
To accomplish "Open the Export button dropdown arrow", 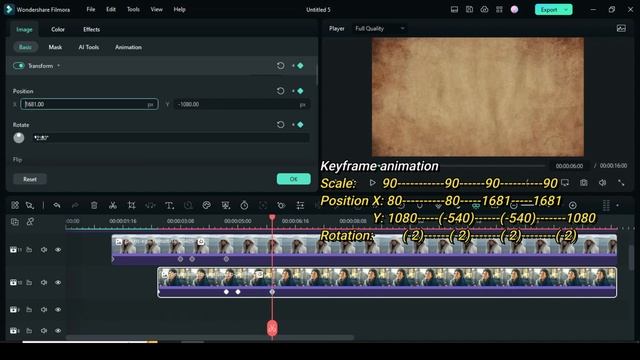I will (566, 9).
